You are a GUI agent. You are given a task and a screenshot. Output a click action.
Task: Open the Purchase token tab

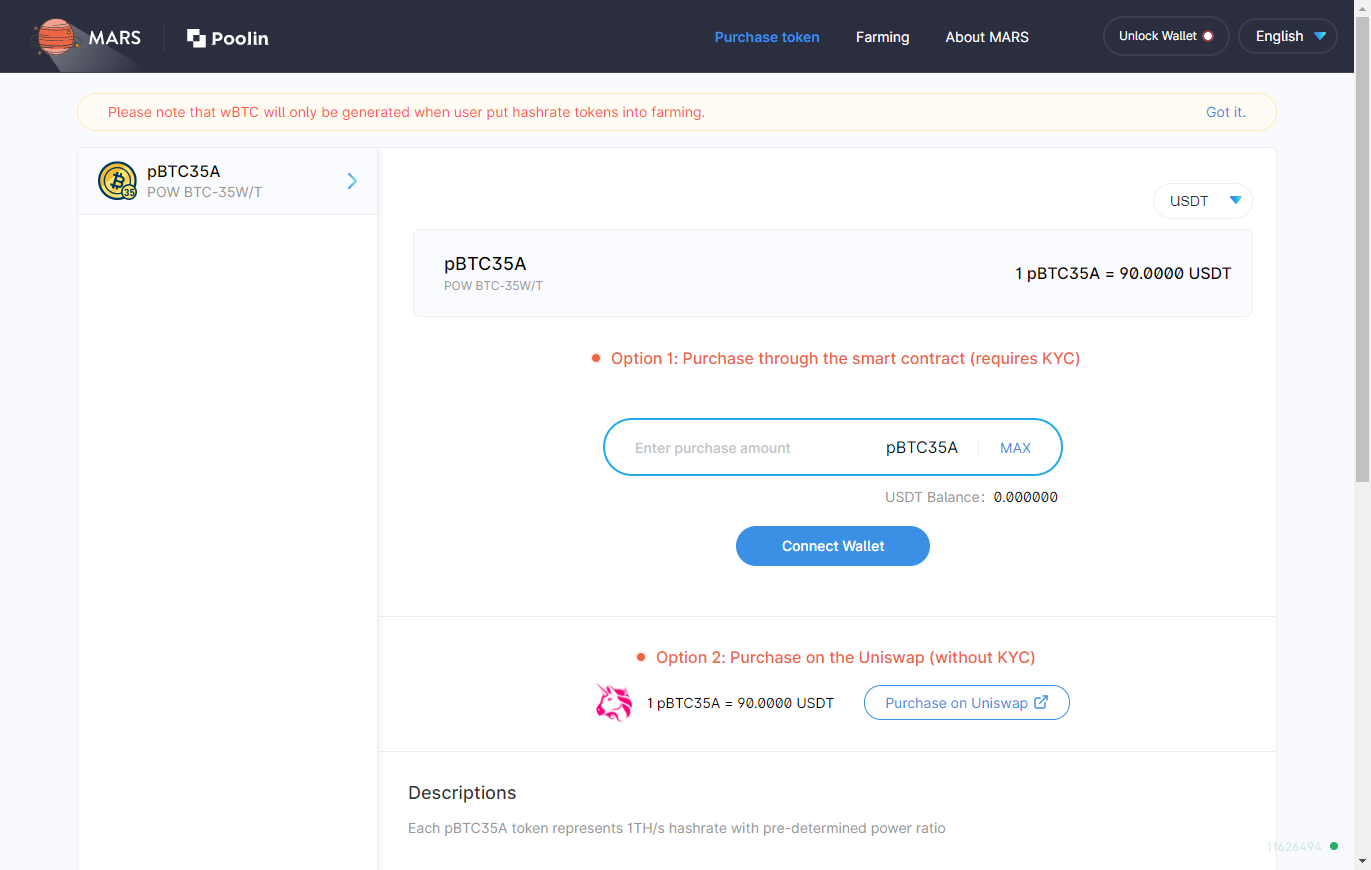click(x=767, y=37)
